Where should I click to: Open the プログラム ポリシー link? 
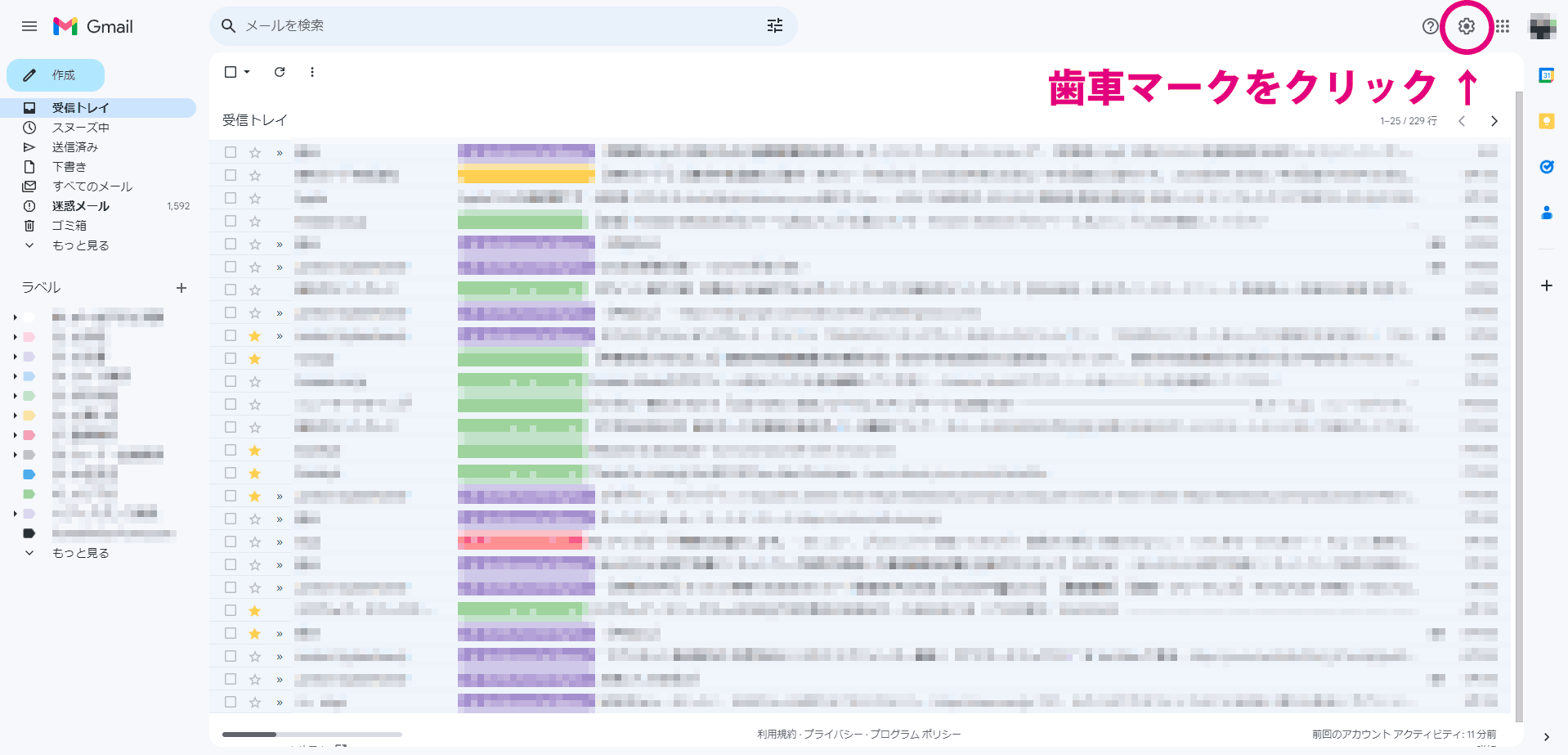click(915, 734)
